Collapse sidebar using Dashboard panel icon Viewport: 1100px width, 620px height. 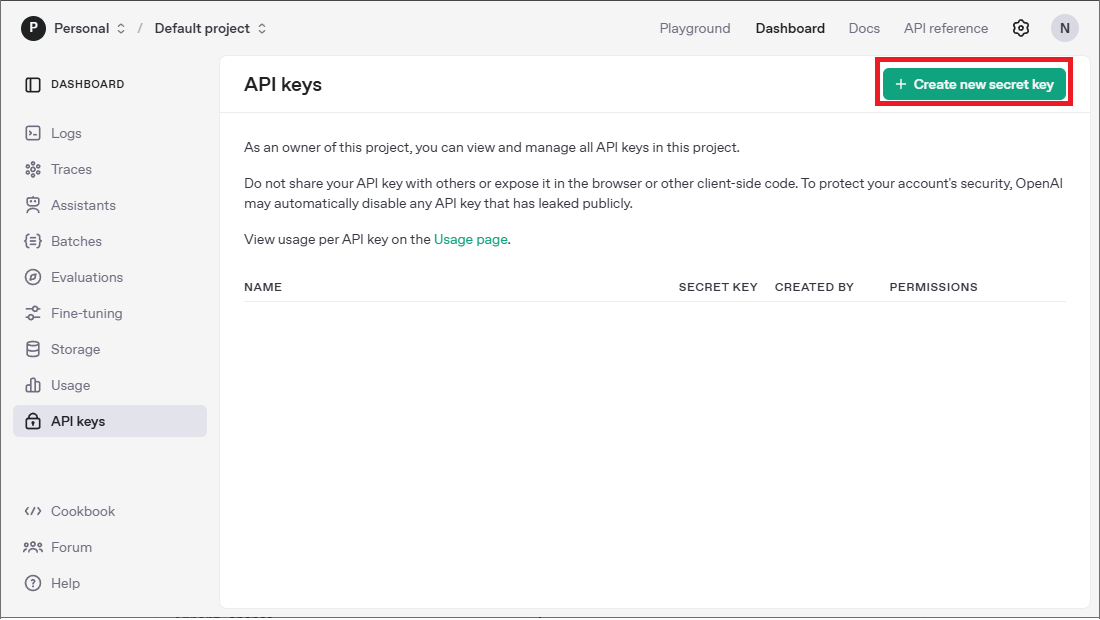pyautogui.click(x=33, y=85)
